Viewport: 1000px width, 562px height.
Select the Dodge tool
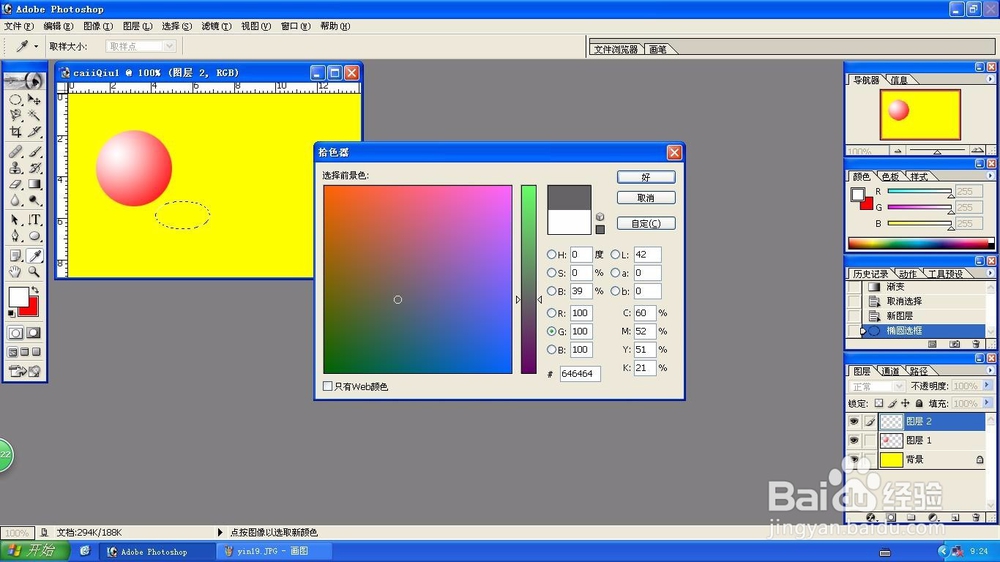[34, 200]
